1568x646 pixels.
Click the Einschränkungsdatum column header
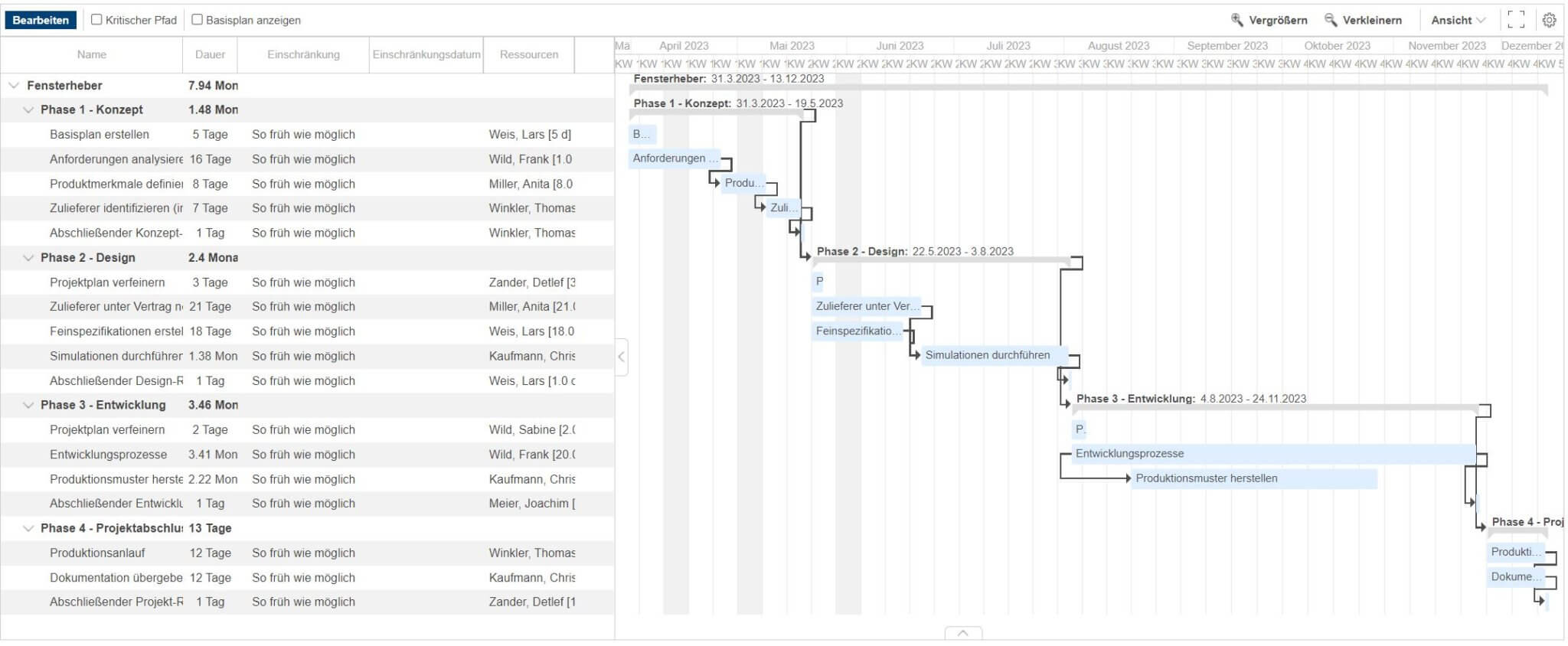pyautogui.click(x=426, y=55)
